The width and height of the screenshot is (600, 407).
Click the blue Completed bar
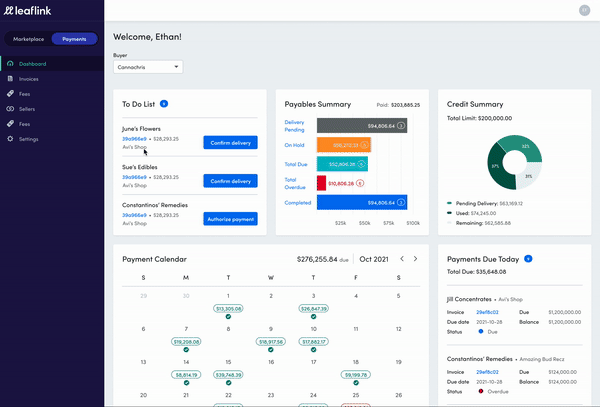click(362, 202)
